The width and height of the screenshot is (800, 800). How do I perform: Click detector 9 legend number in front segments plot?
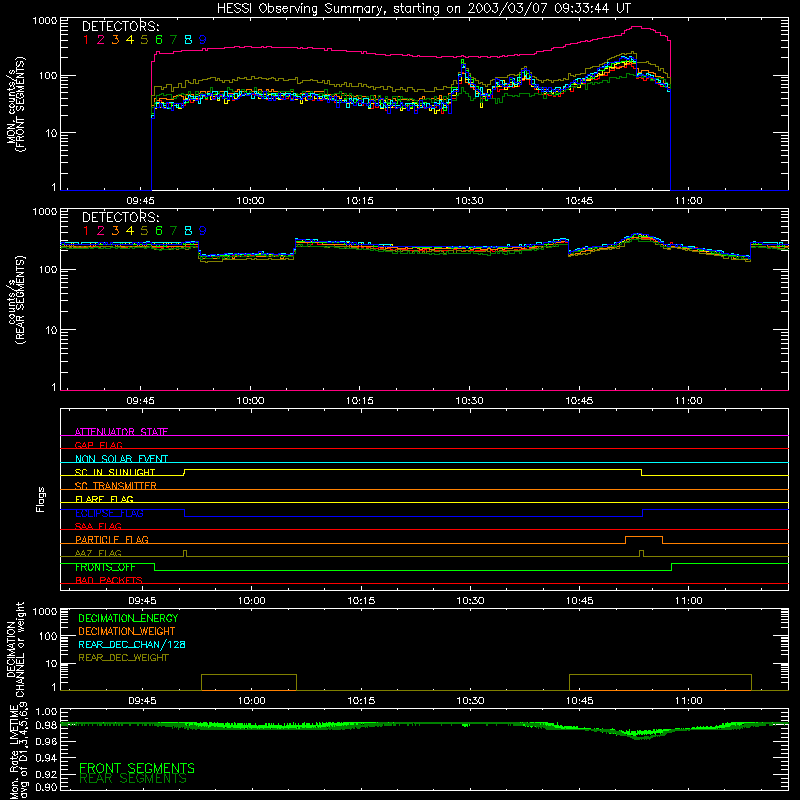coord(203,40)
